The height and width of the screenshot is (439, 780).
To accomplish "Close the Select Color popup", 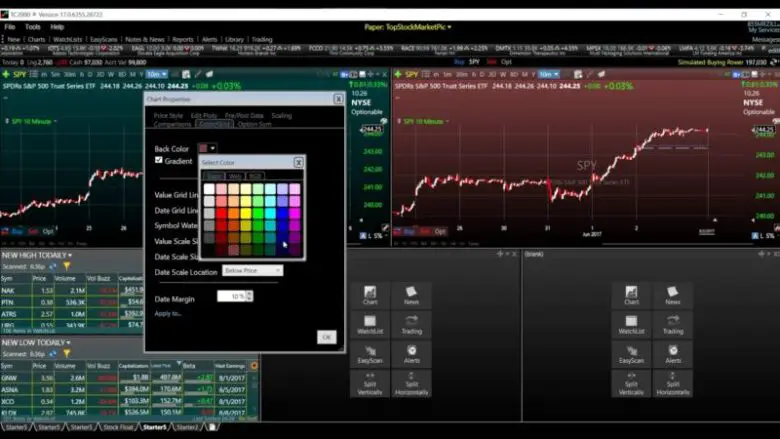I will (x=298, y=162).
